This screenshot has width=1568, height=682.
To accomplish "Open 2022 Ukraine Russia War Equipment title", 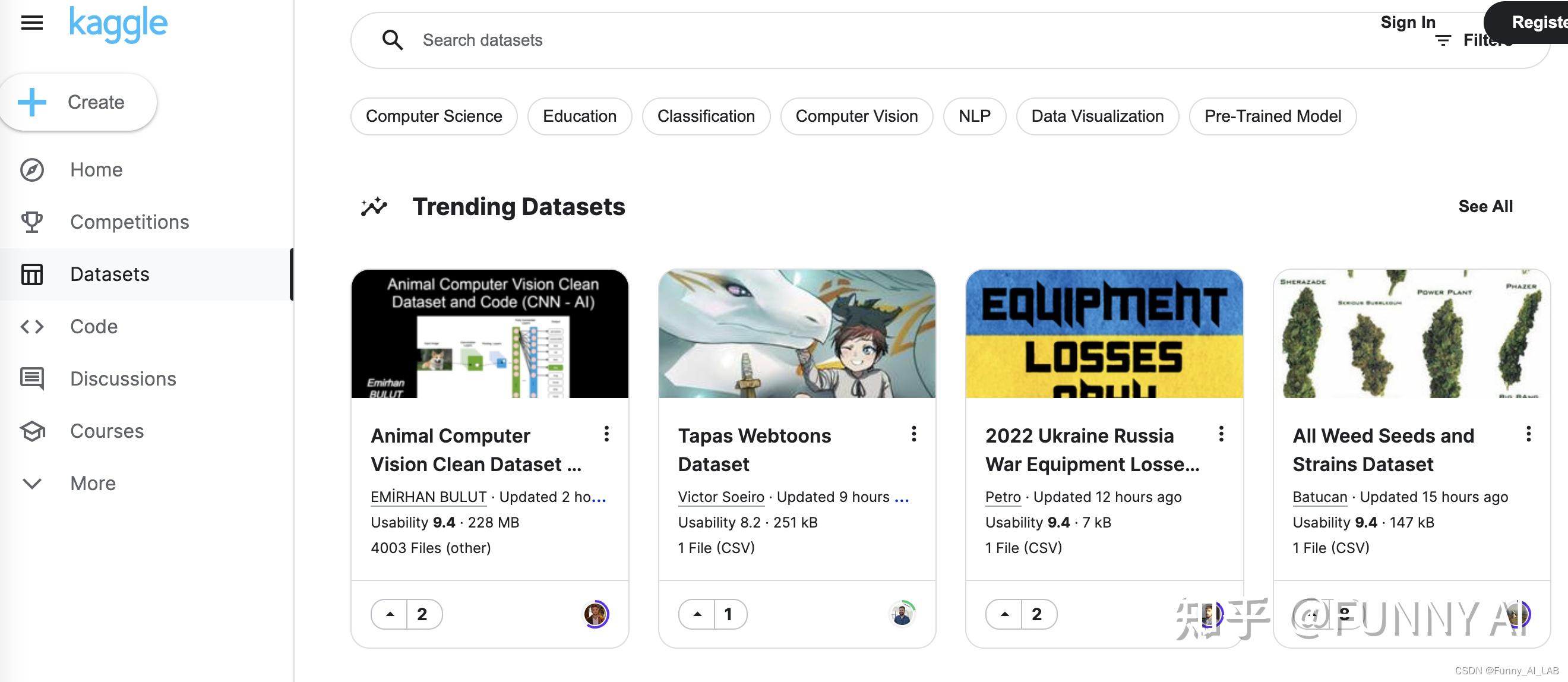I will (x=1093, y=450).
